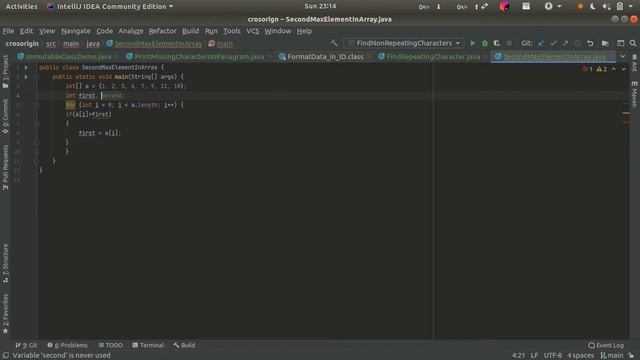Open Maven tool window on right edge
Image resolution: width=640 pixels, height=360 pixels.
635,95
